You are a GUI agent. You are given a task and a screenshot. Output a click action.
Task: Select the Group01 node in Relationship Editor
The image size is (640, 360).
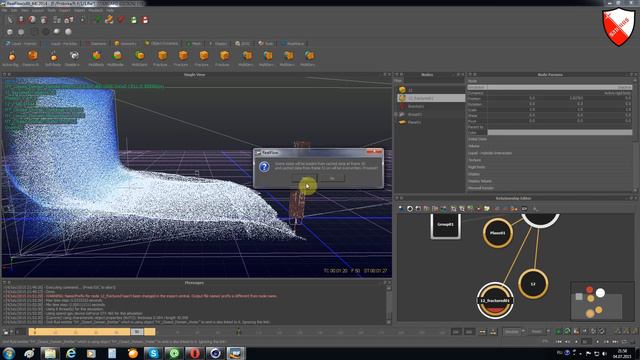(x=445, y=226)
